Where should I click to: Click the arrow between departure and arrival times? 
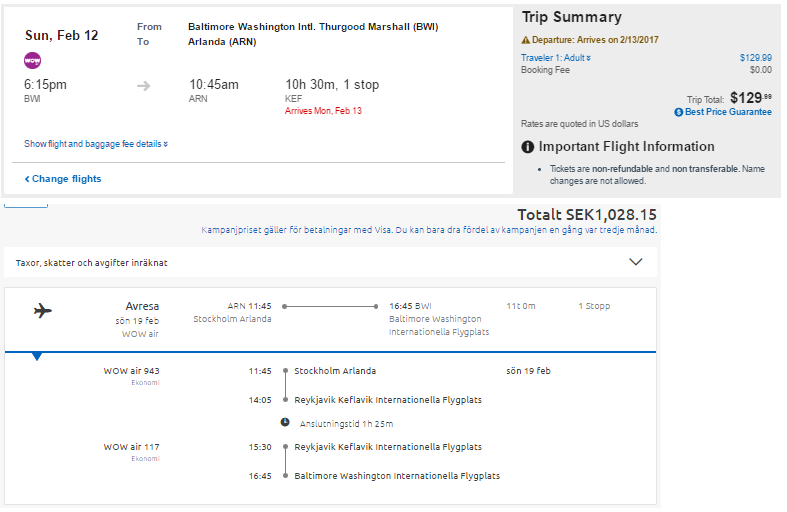coord(144,86)
